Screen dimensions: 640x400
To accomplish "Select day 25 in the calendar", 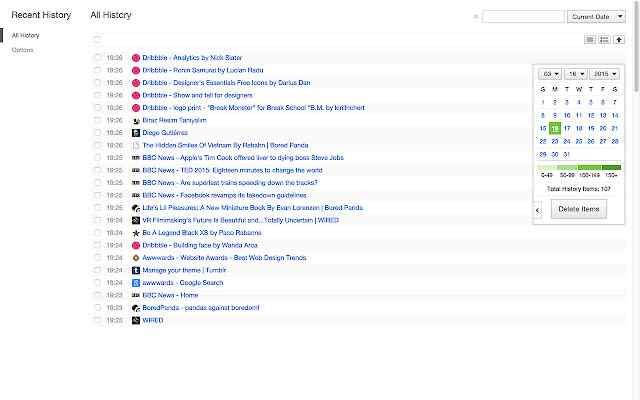I will pyautogui.click(x=579, y=142).
